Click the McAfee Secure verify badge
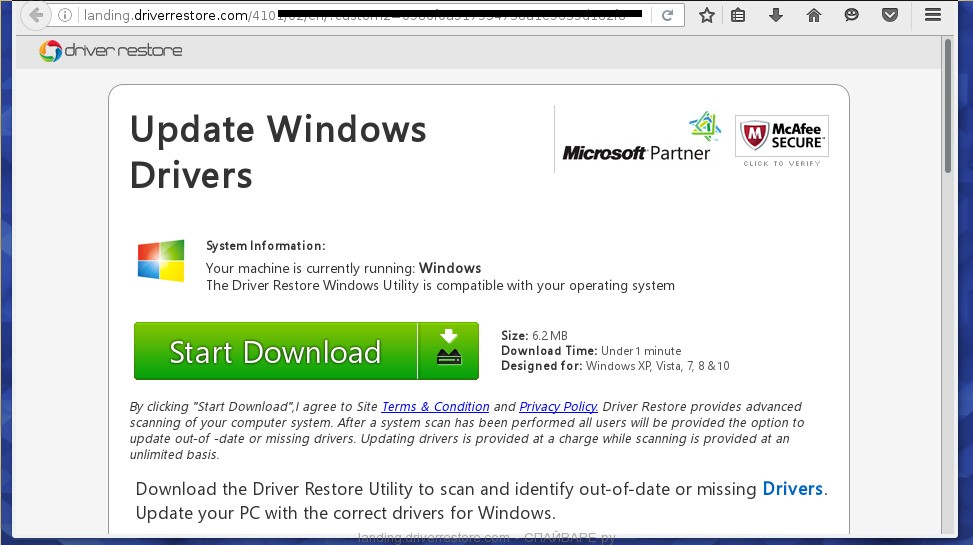 point(782,140)
